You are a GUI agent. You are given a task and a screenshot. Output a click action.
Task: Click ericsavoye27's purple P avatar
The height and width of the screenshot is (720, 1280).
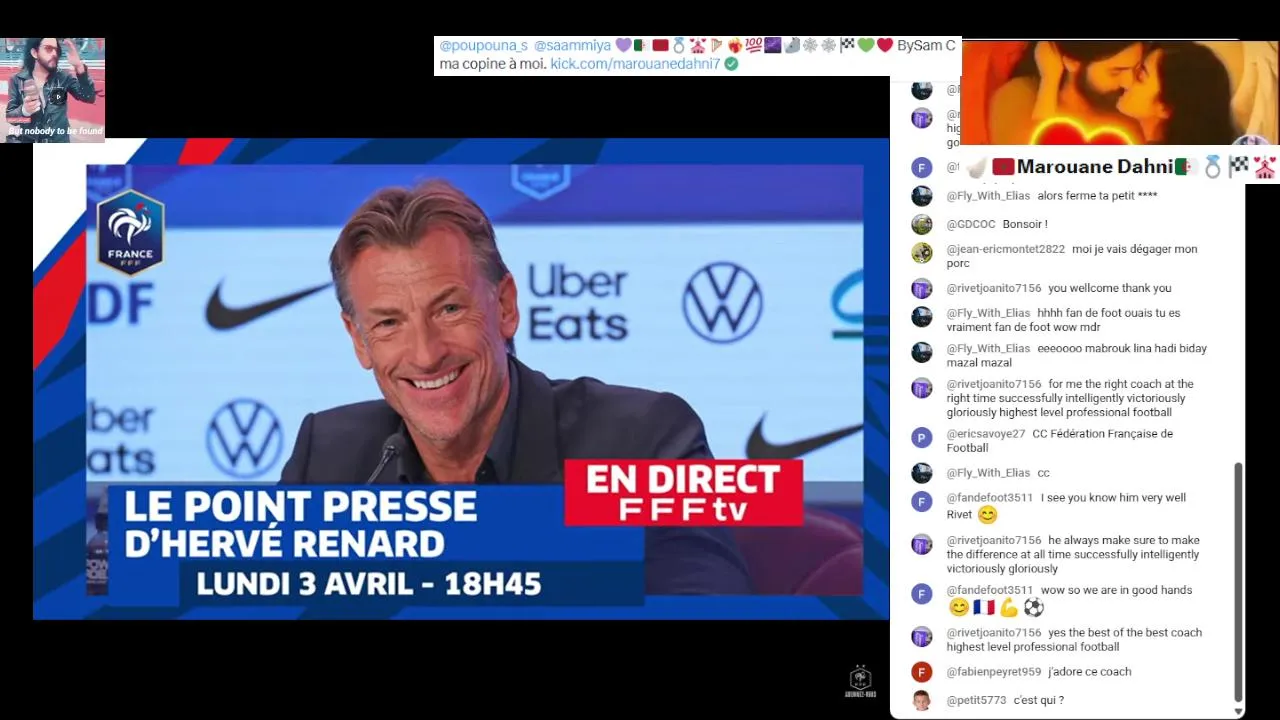922,437
